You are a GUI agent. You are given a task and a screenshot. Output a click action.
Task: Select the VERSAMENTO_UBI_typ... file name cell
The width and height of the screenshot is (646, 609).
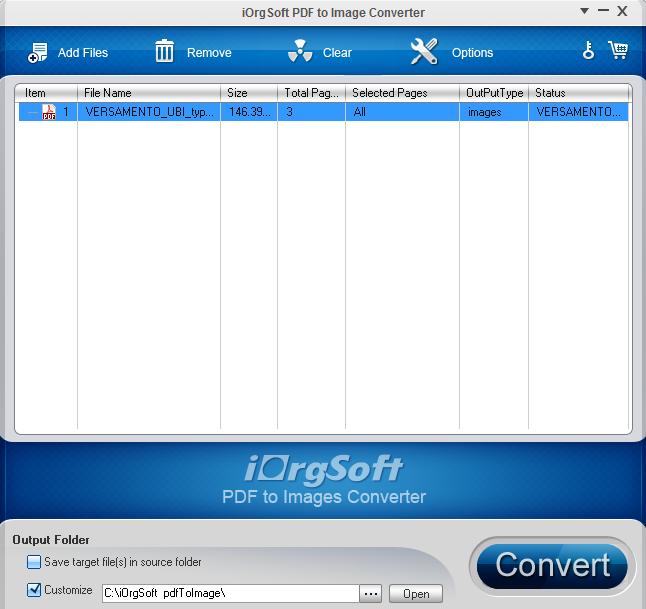tap(149, 112)
